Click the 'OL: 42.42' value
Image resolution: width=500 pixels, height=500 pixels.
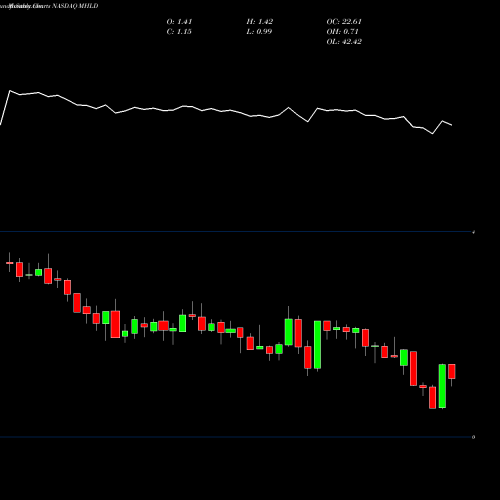pyautogui.click(x=344, y=42)
